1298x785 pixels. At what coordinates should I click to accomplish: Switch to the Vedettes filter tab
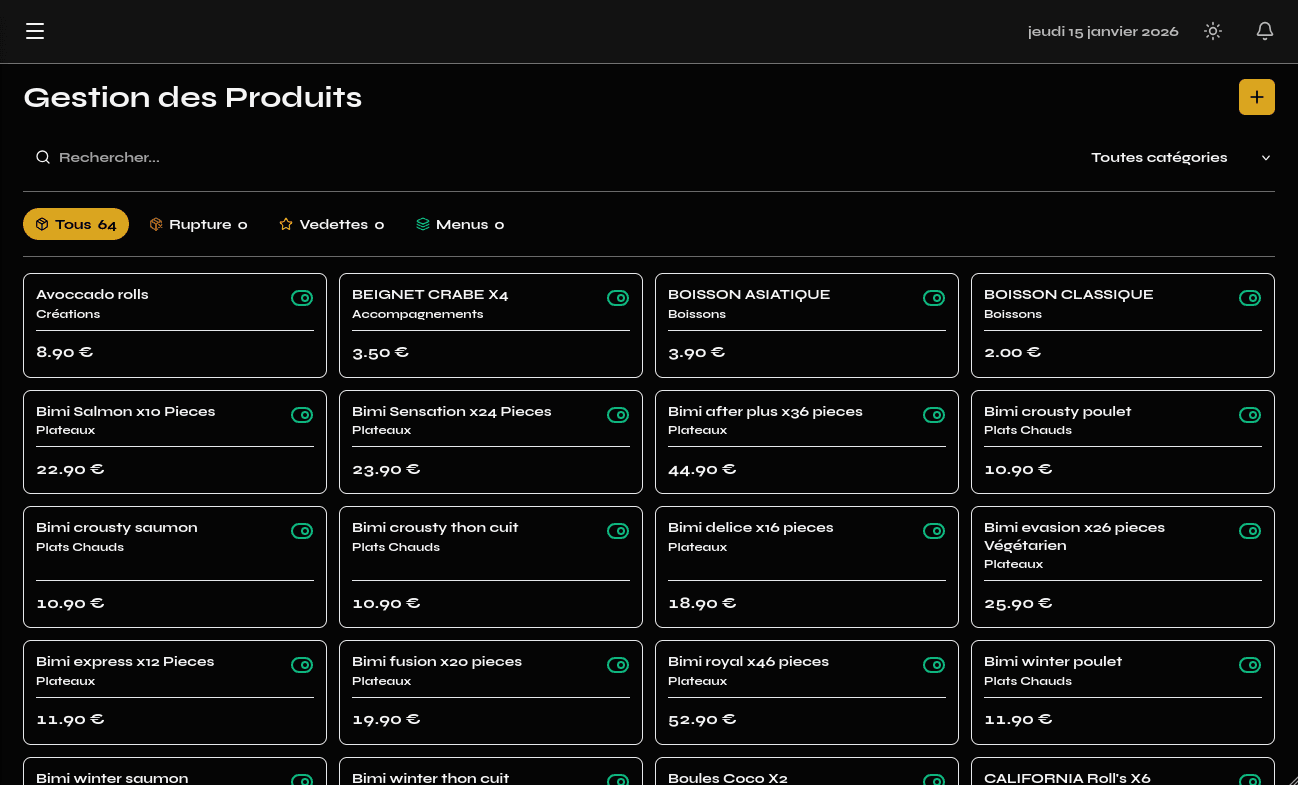[331, 224]
